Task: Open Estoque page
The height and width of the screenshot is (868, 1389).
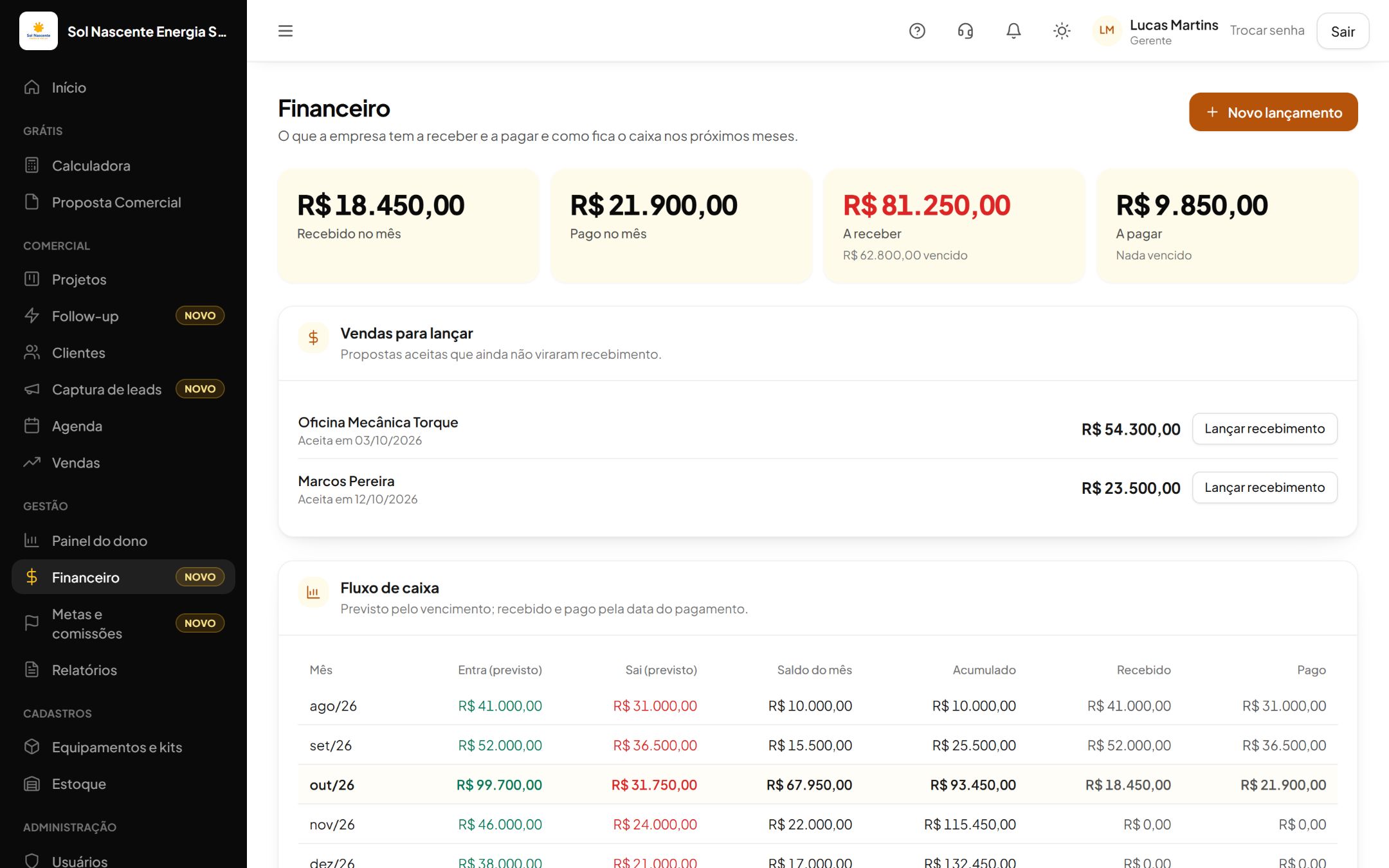Action: pos(123,784)
